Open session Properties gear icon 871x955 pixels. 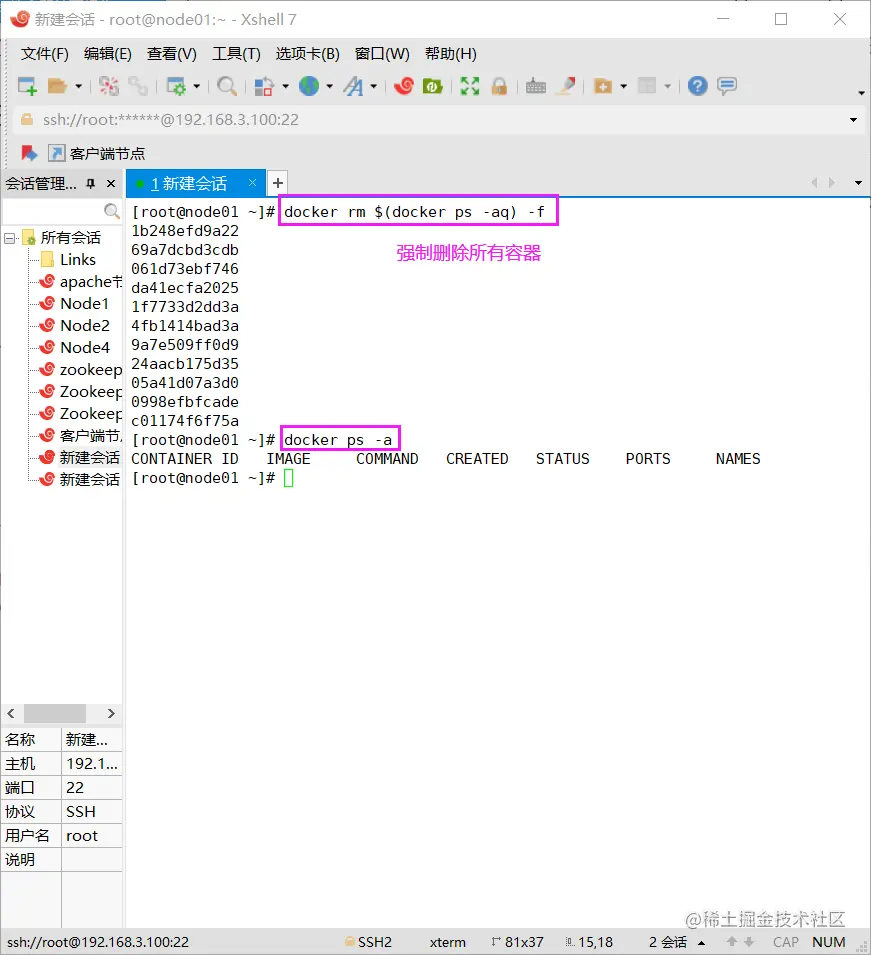(x=176, y=86)
